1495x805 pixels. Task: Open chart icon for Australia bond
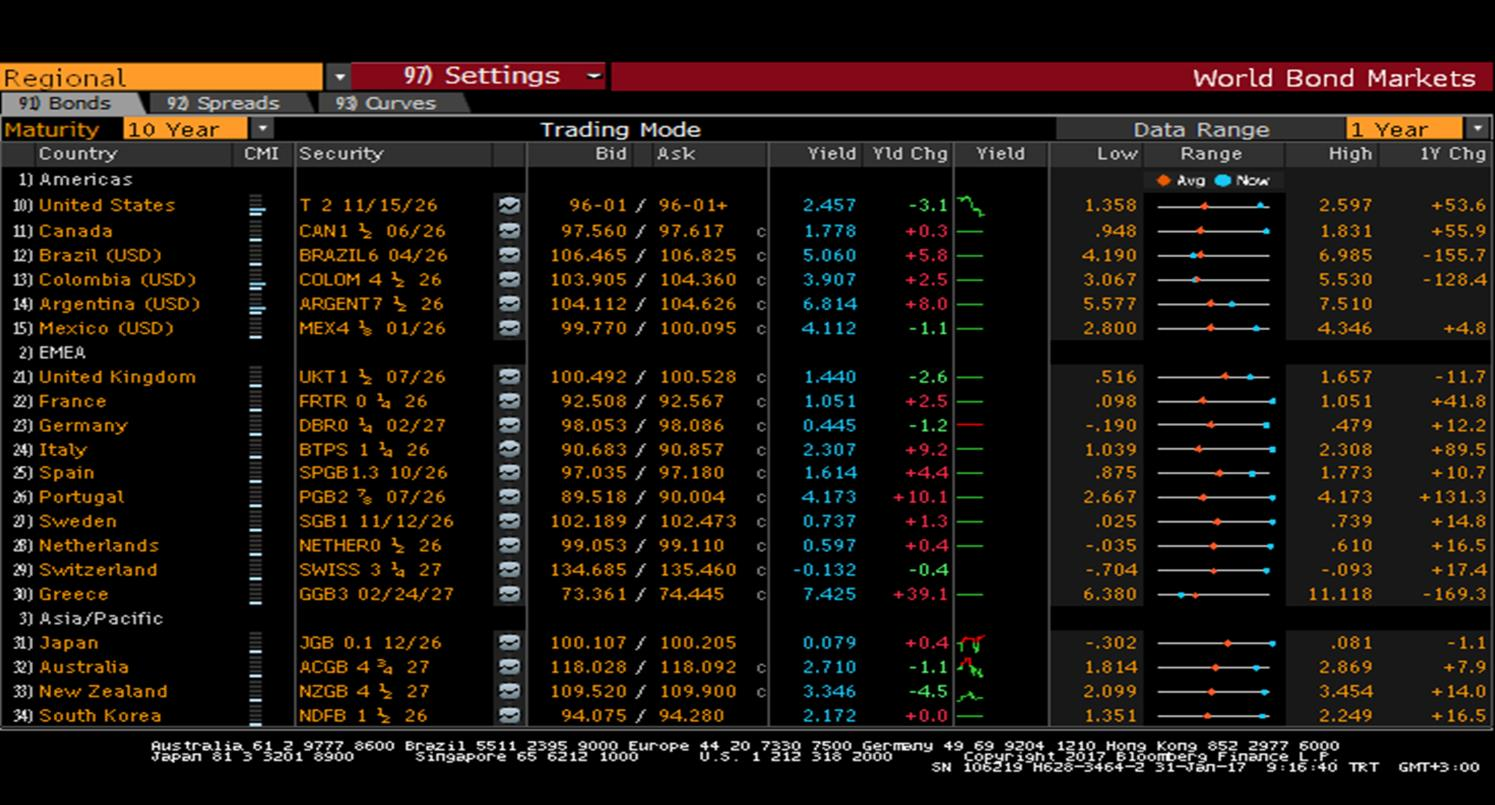(x=510, y=667)
